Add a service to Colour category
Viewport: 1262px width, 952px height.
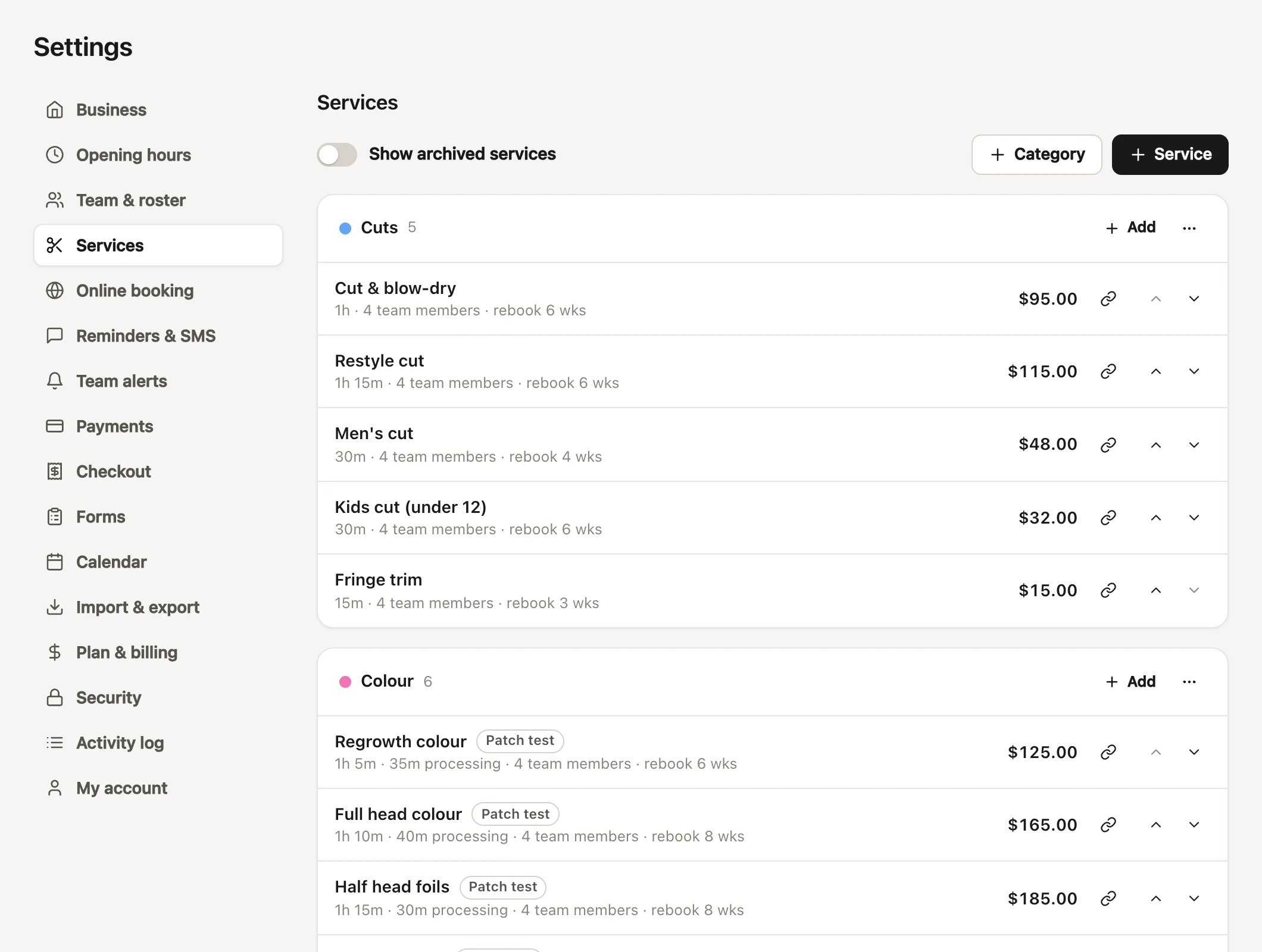1130,681
